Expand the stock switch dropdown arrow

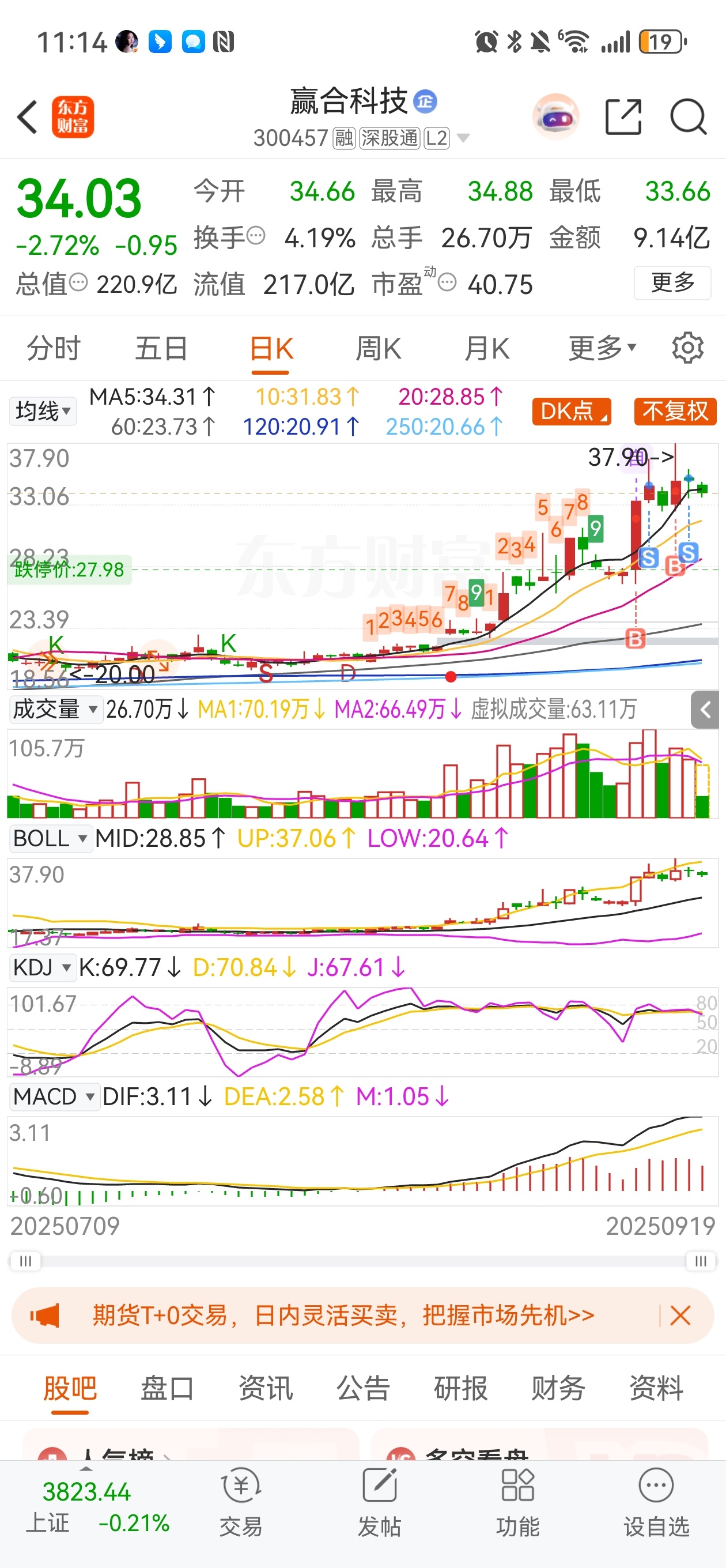pyautogui.click(x=463, y=139)
